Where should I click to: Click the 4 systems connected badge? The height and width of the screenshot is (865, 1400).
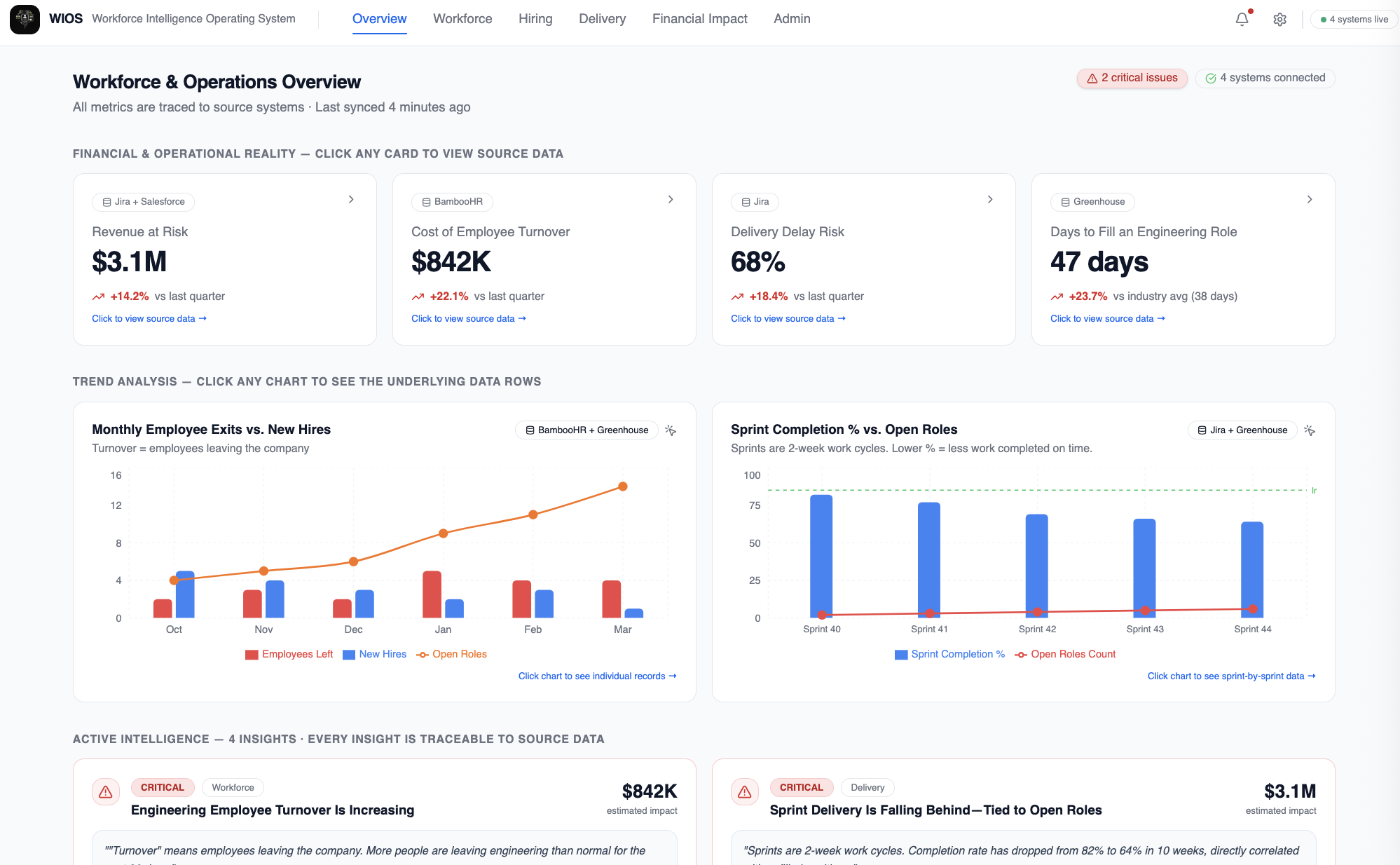pyautogui.click(x=1265, y=78)
